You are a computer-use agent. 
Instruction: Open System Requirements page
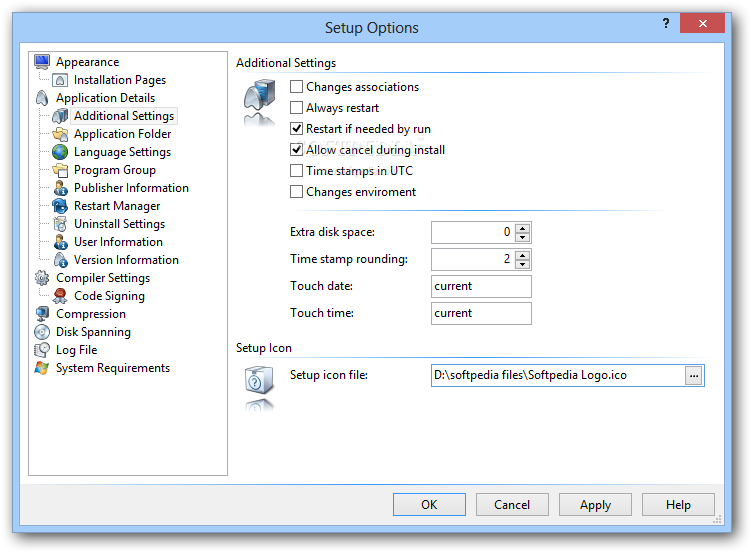coord(113,368)
